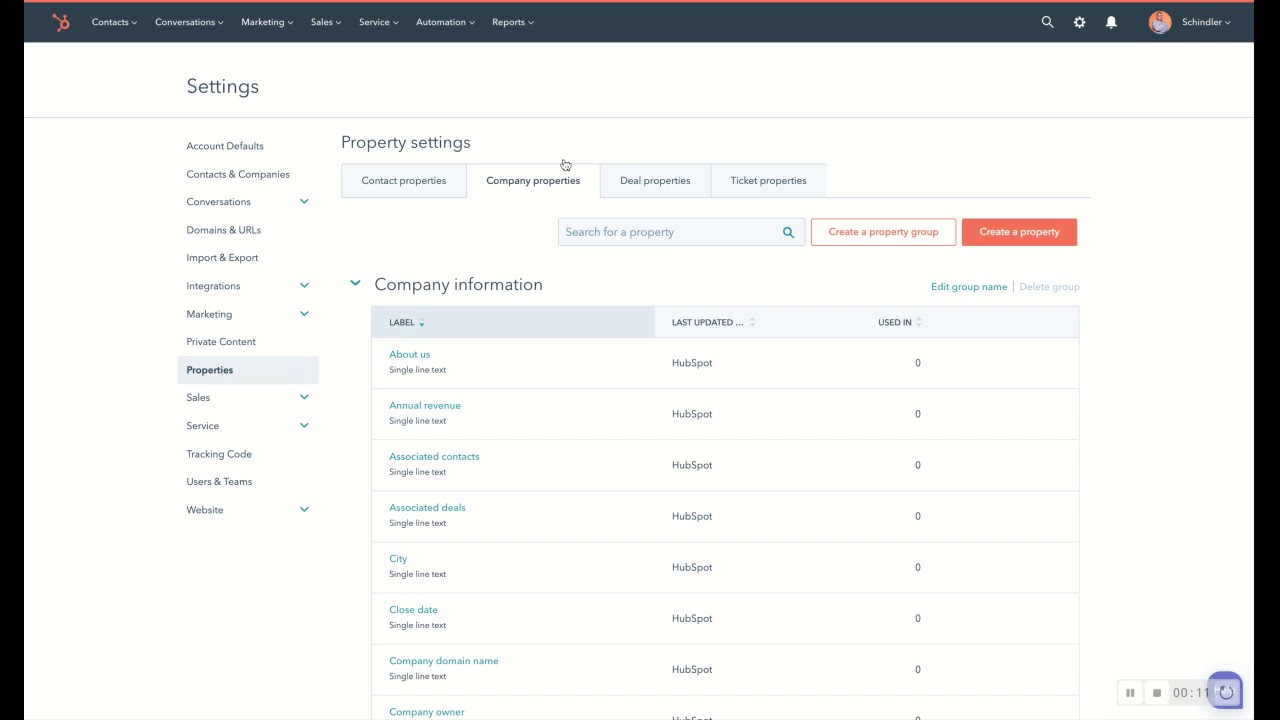The height and width of the screenshot is (720, 1280).
Task: Open the settings gear icon
Action: tap(1079, 22)
